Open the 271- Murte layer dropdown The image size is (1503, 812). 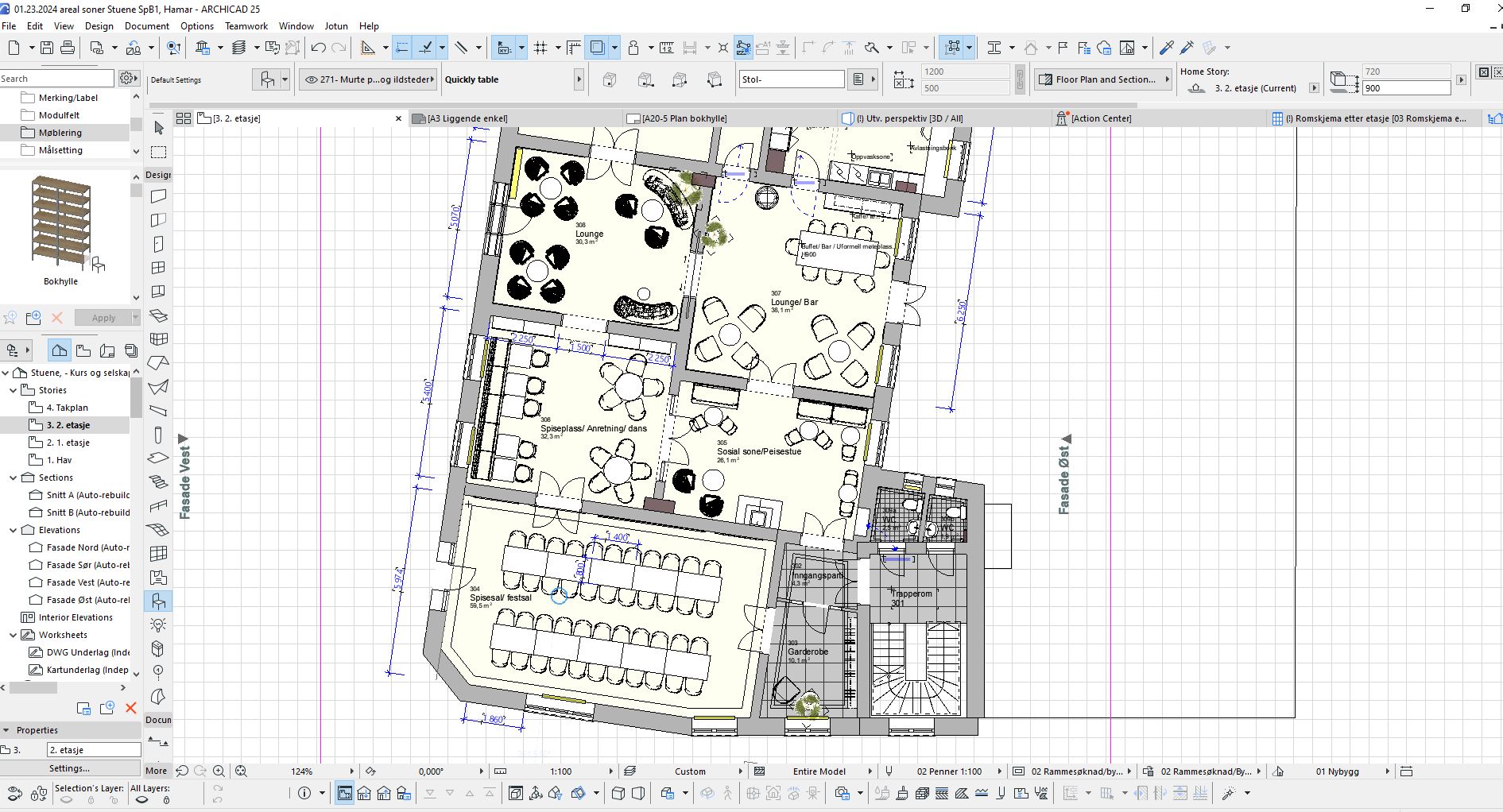[x=369, y=79]
